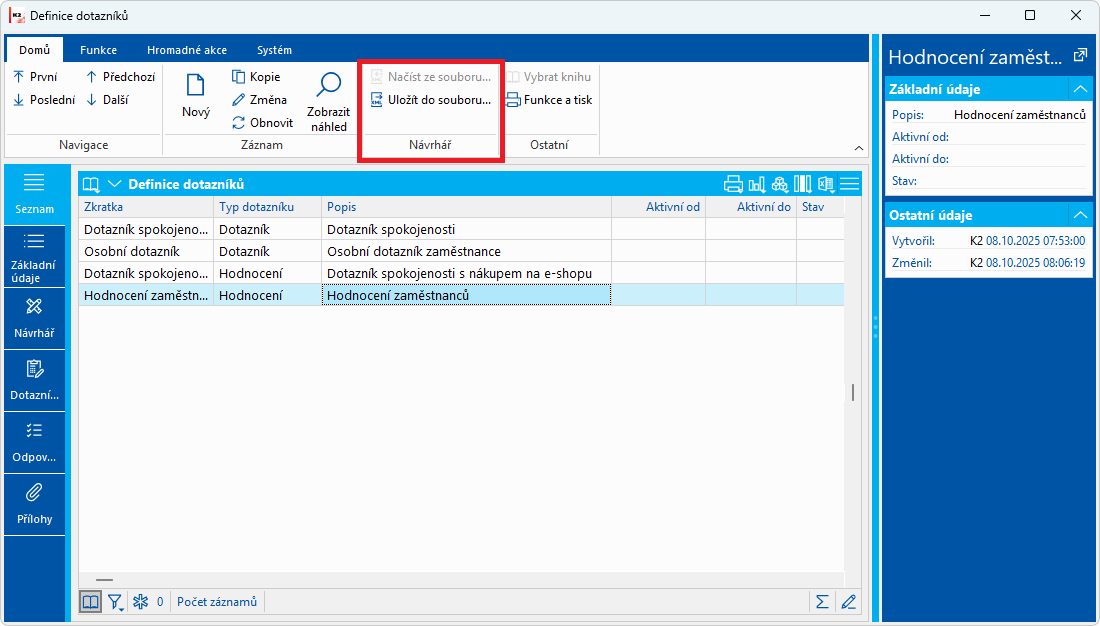Open Dotazní... sidebar page
Viewport: 1100px width, 626px height.
[x=34, y=380]
